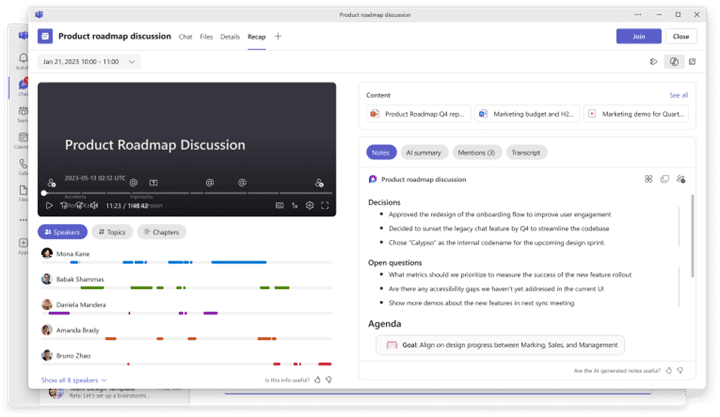Click the Join meeting button
The image size is (720, 417).
[639, 36]
